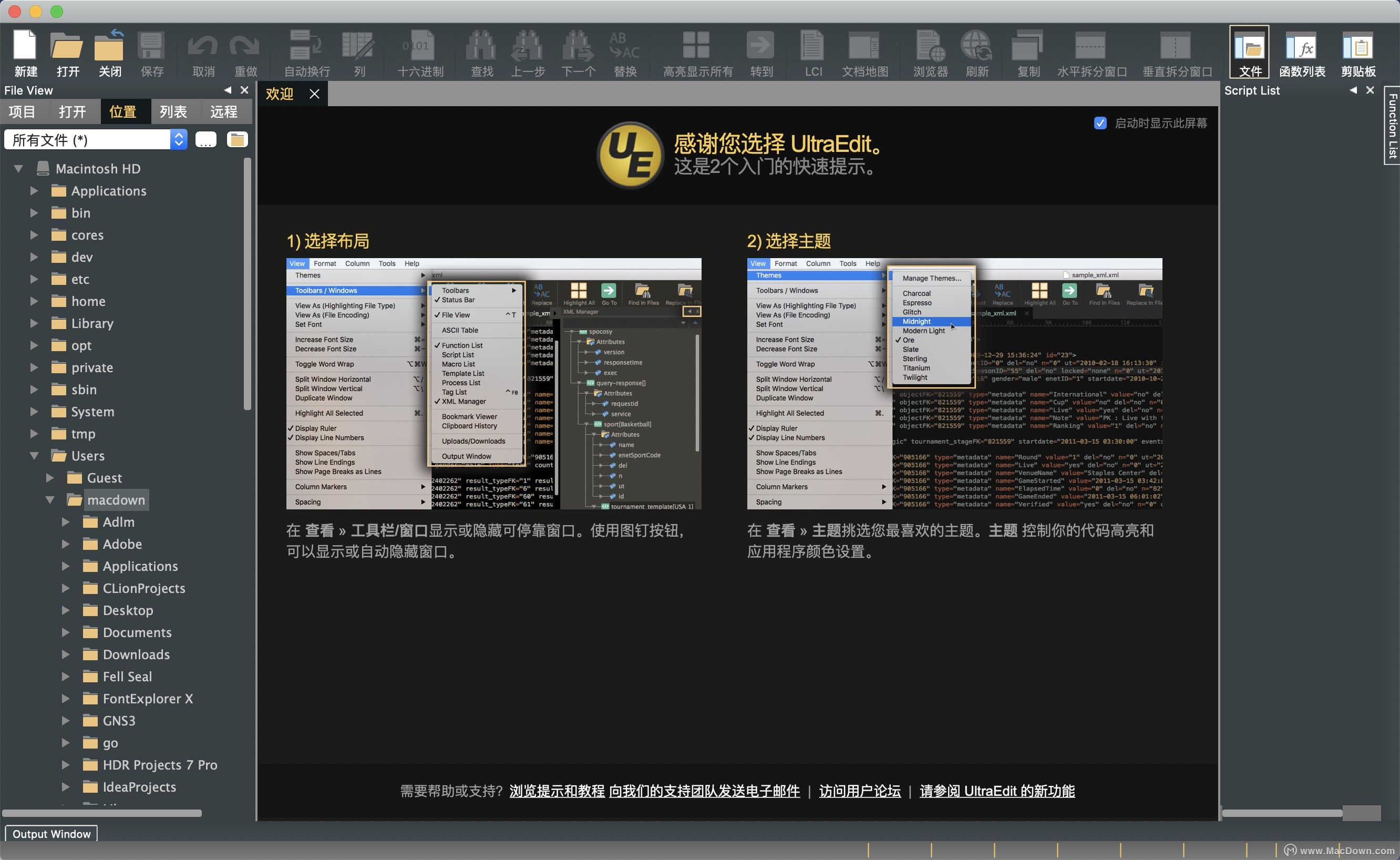Click the Script List horizontal scrollbar

1282,813
